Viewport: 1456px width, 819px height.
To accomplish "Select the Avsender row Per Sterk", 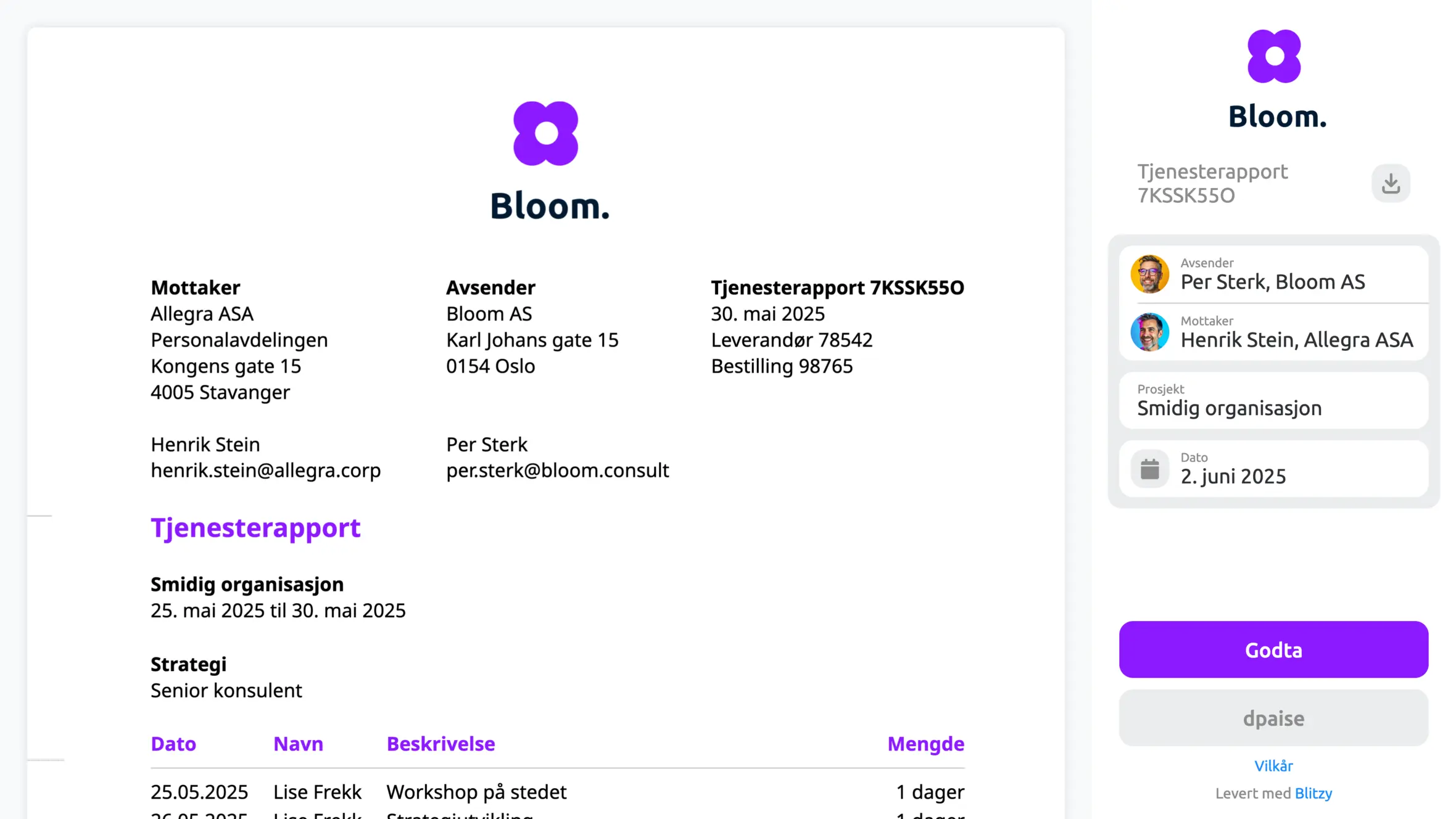I will pyautogui.click(x=1273, y=274).
